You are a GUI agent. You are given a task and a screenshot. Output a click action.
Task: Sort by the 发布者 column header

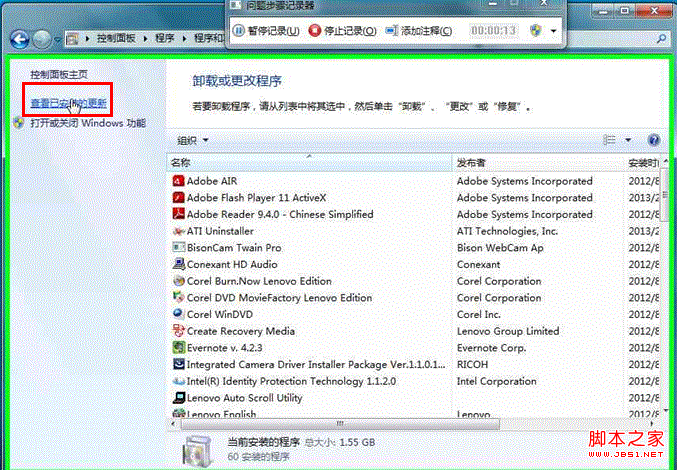click(x=538, y=163)
